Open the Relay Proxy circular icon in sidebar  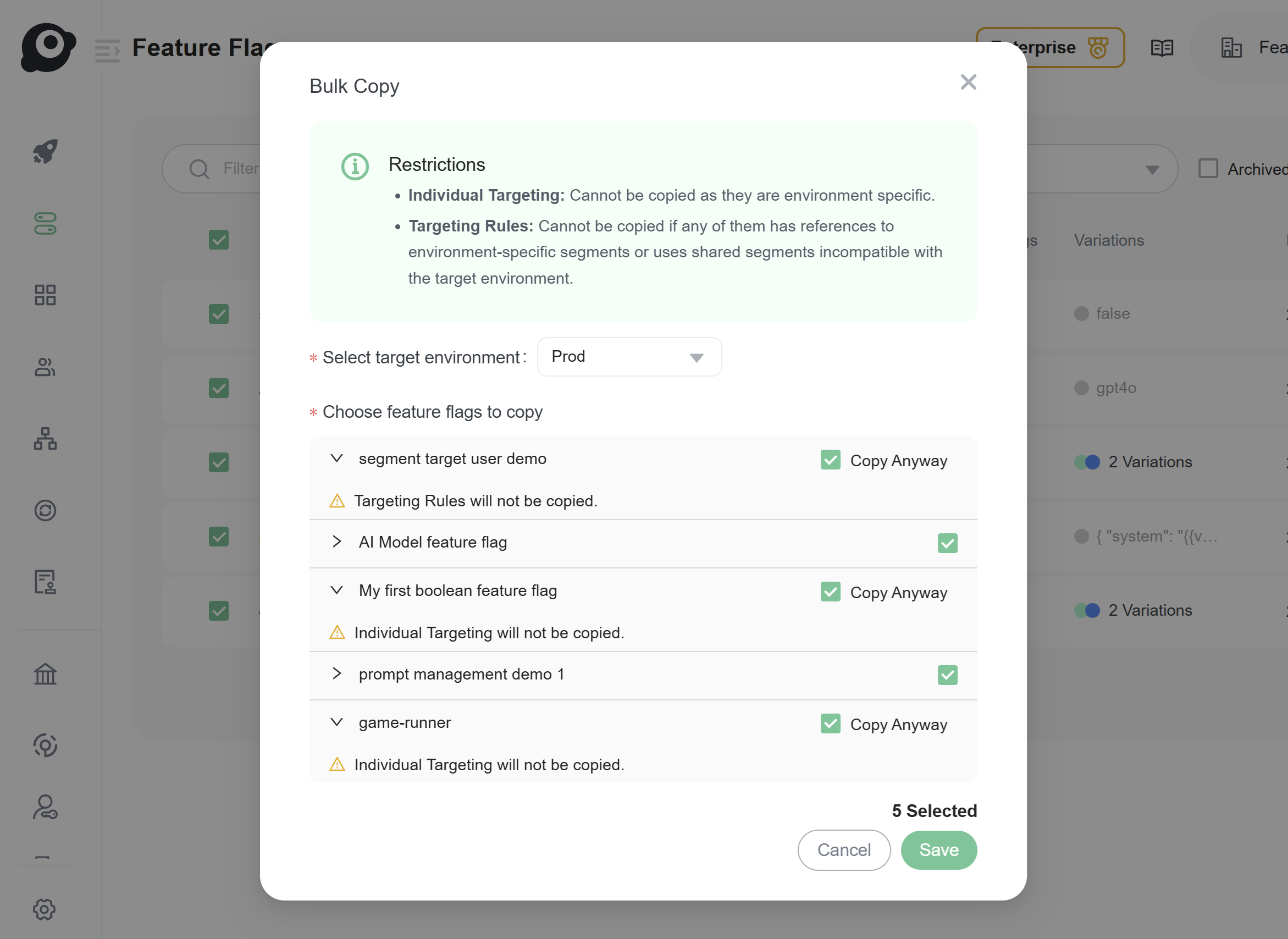tap(45, 745)
